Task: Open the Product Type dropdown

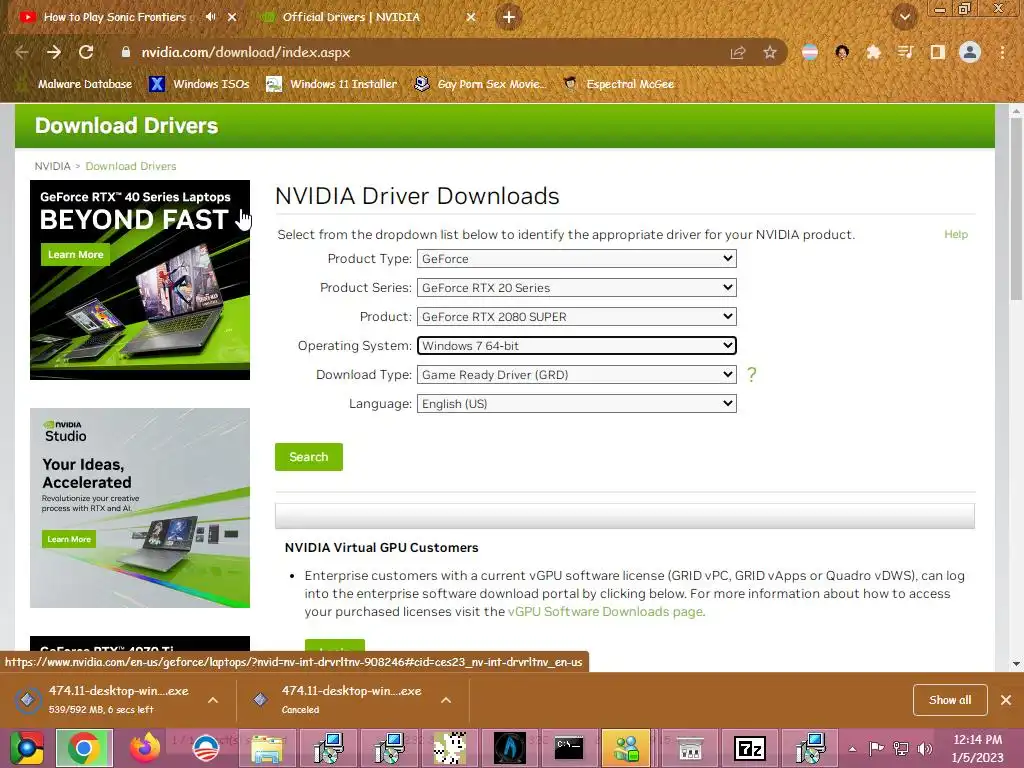Action: pos(577,259)
